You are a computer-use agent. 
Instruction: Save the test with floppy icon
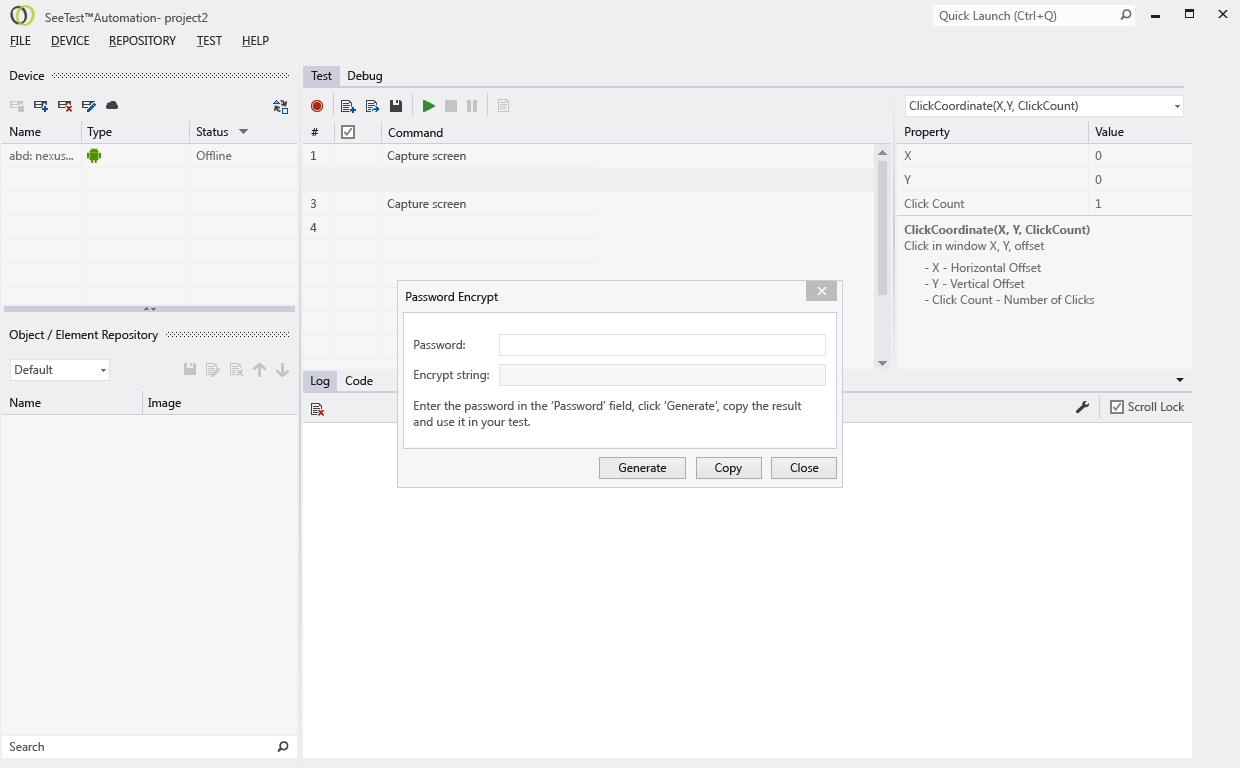tap(396, 106)
